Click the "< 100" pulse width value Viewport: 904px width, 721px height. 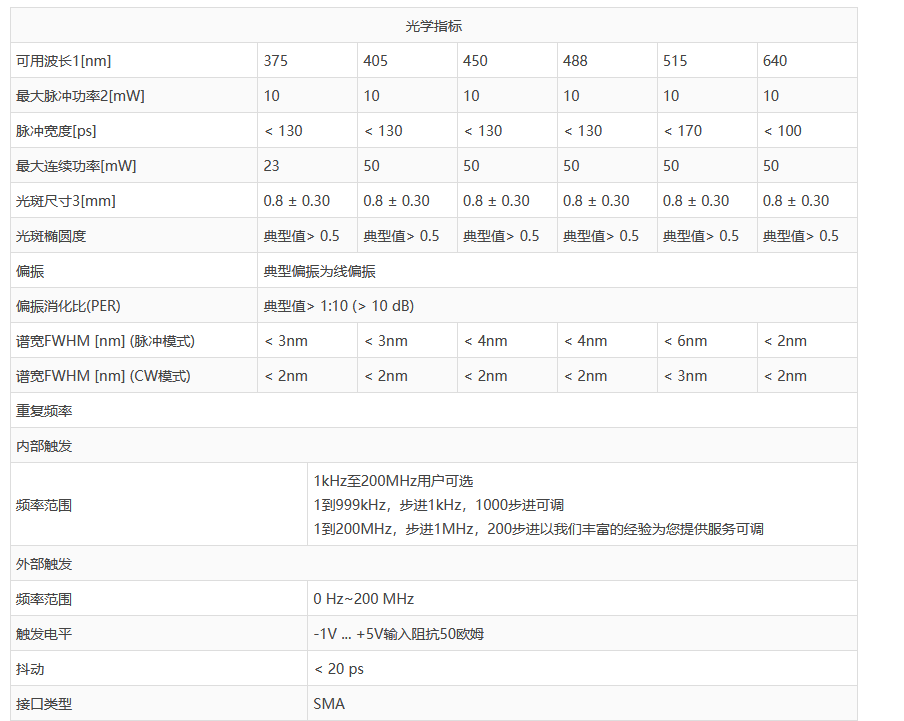click(x=783, y=131)
